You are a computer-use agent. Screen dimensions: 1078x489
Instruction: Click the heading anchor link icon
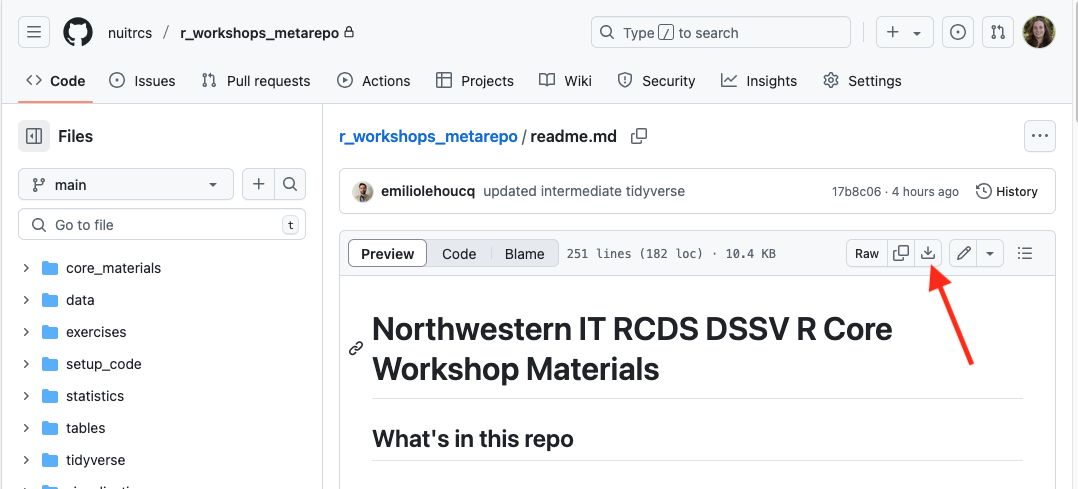tap(355, 349)
